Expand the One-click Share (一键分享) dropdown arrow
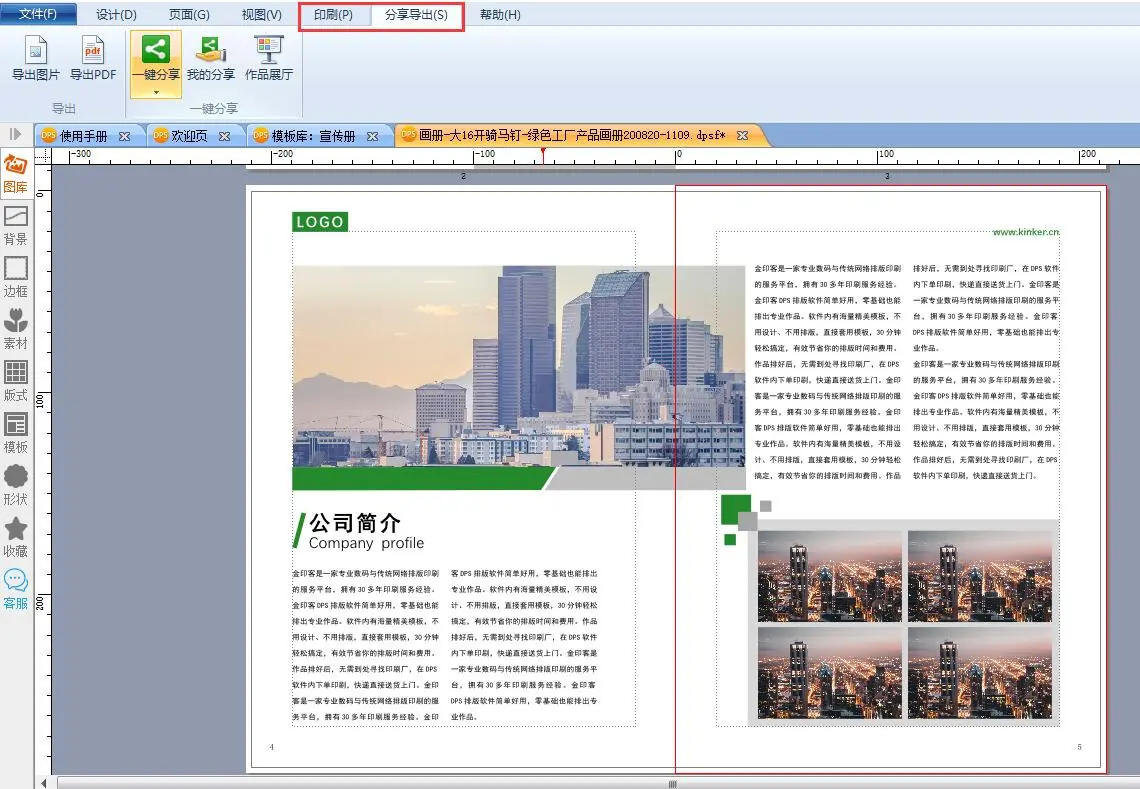1140x789 pixels. coord(155,91)
